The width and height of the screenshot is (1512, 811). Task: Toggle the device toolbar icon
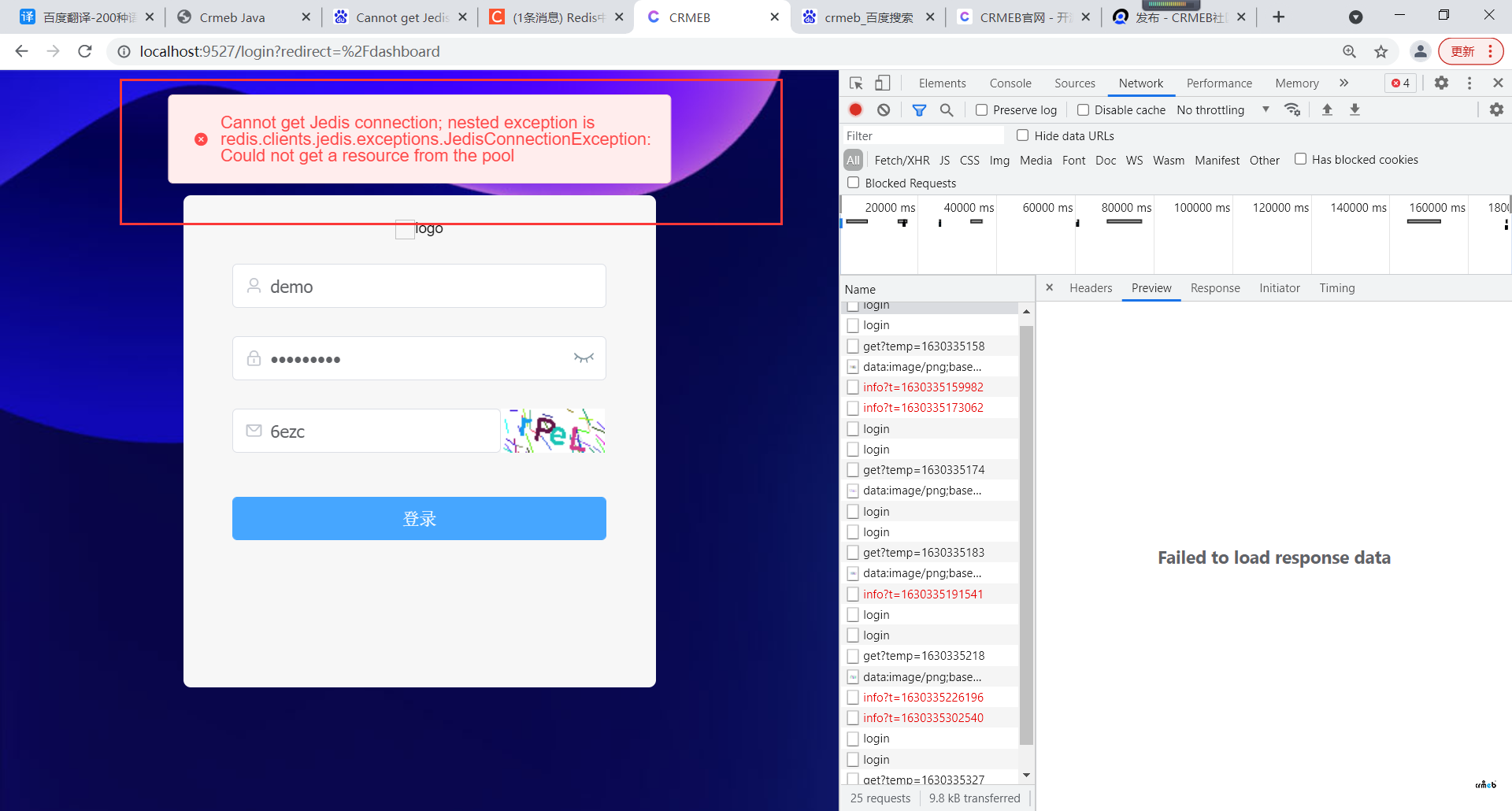(883, 83)
